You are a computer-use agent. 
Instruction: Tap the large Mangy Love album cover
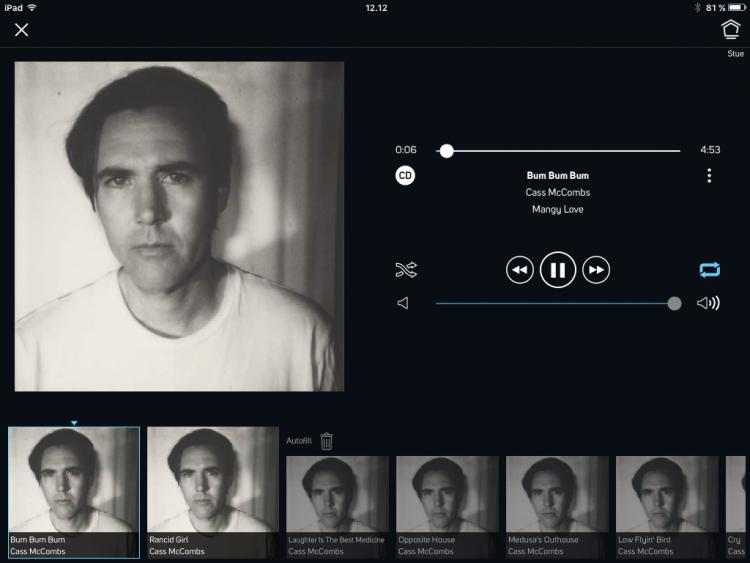(179, 226)
